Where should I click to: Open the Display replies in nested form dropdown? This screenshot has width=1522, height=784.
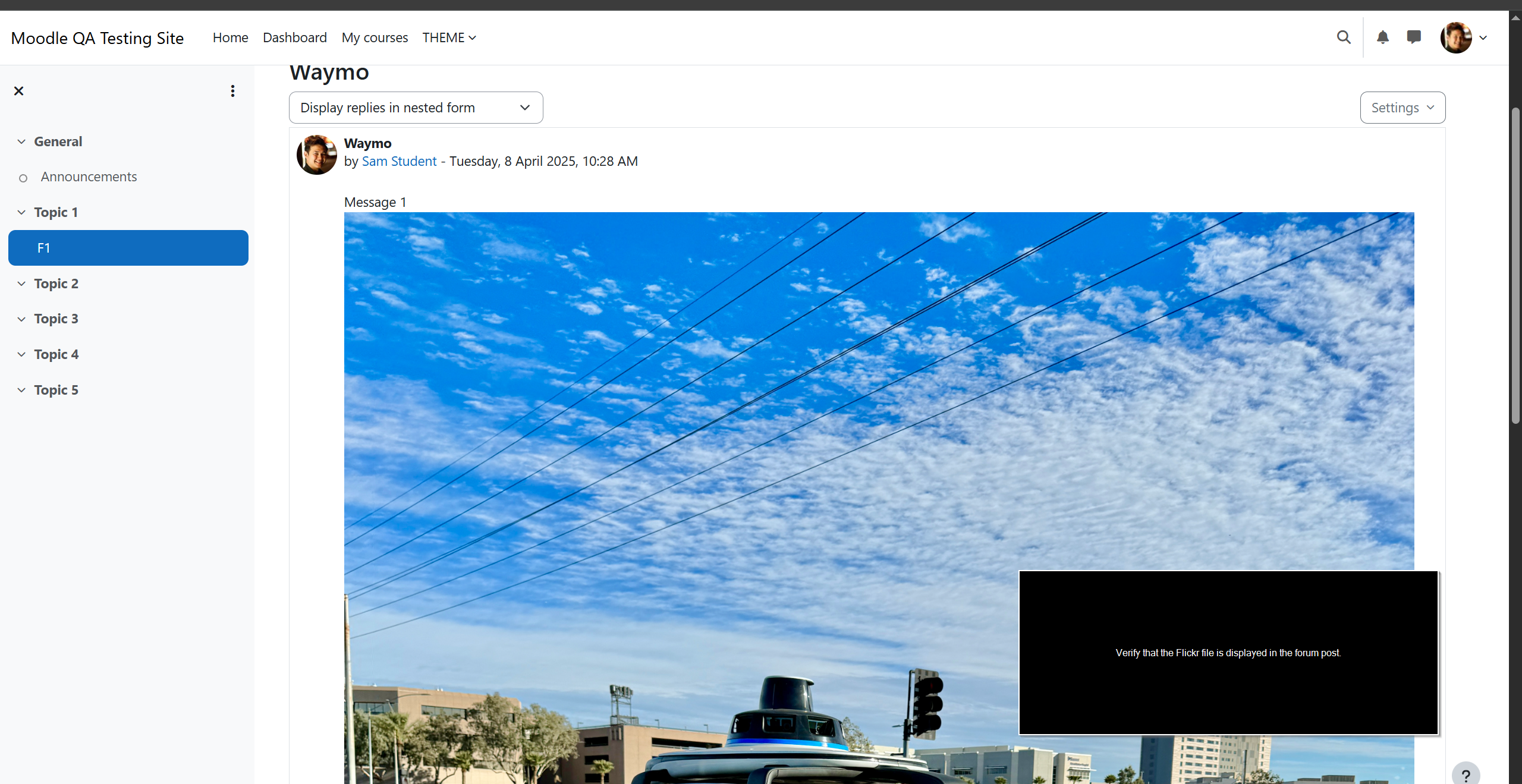tap(416, 108)
